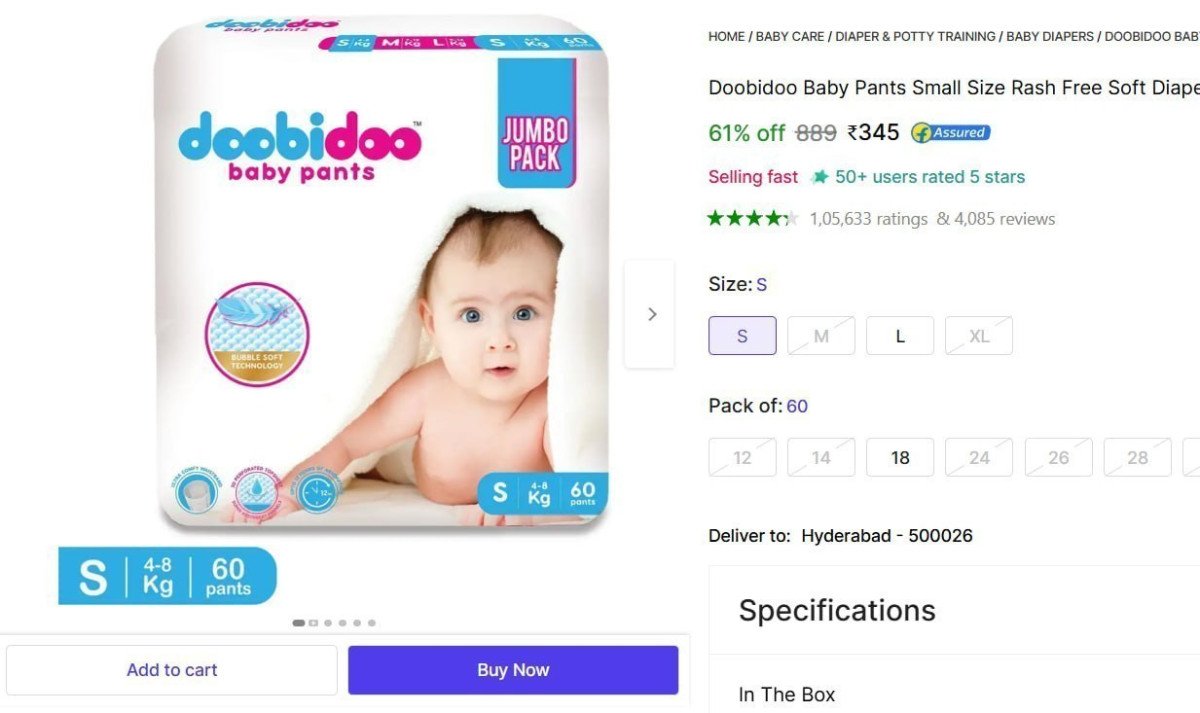Click the star rating icons
The height and width of the screenshot is (713, 1200).
pos(752,218)
